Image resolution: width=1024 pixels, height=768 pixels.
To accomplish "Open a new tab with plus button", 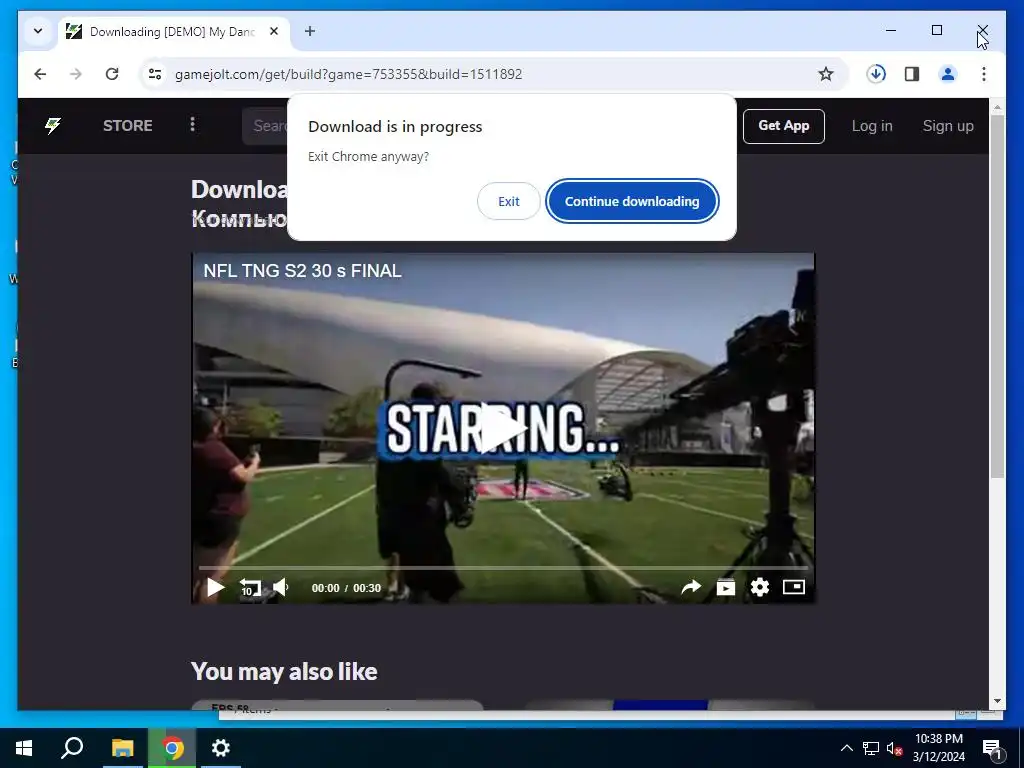I will (x=310, y=31).
